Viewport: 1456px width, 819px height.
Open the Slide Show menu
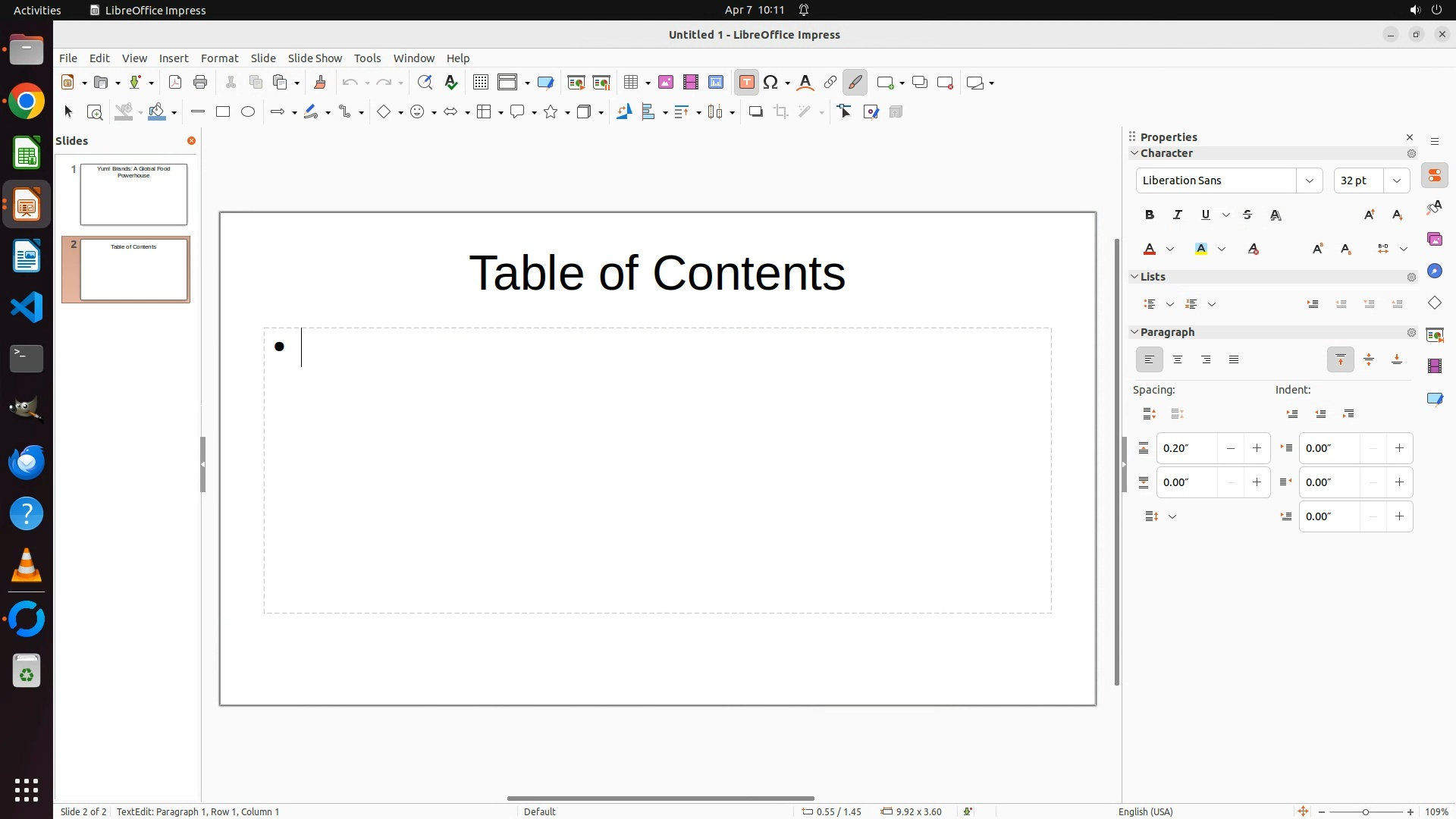tap(315, 58)
